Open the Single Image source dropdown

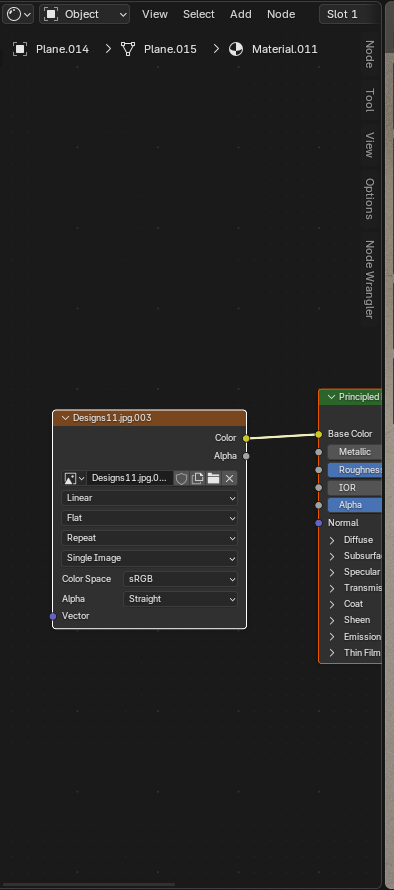[149, 559]
